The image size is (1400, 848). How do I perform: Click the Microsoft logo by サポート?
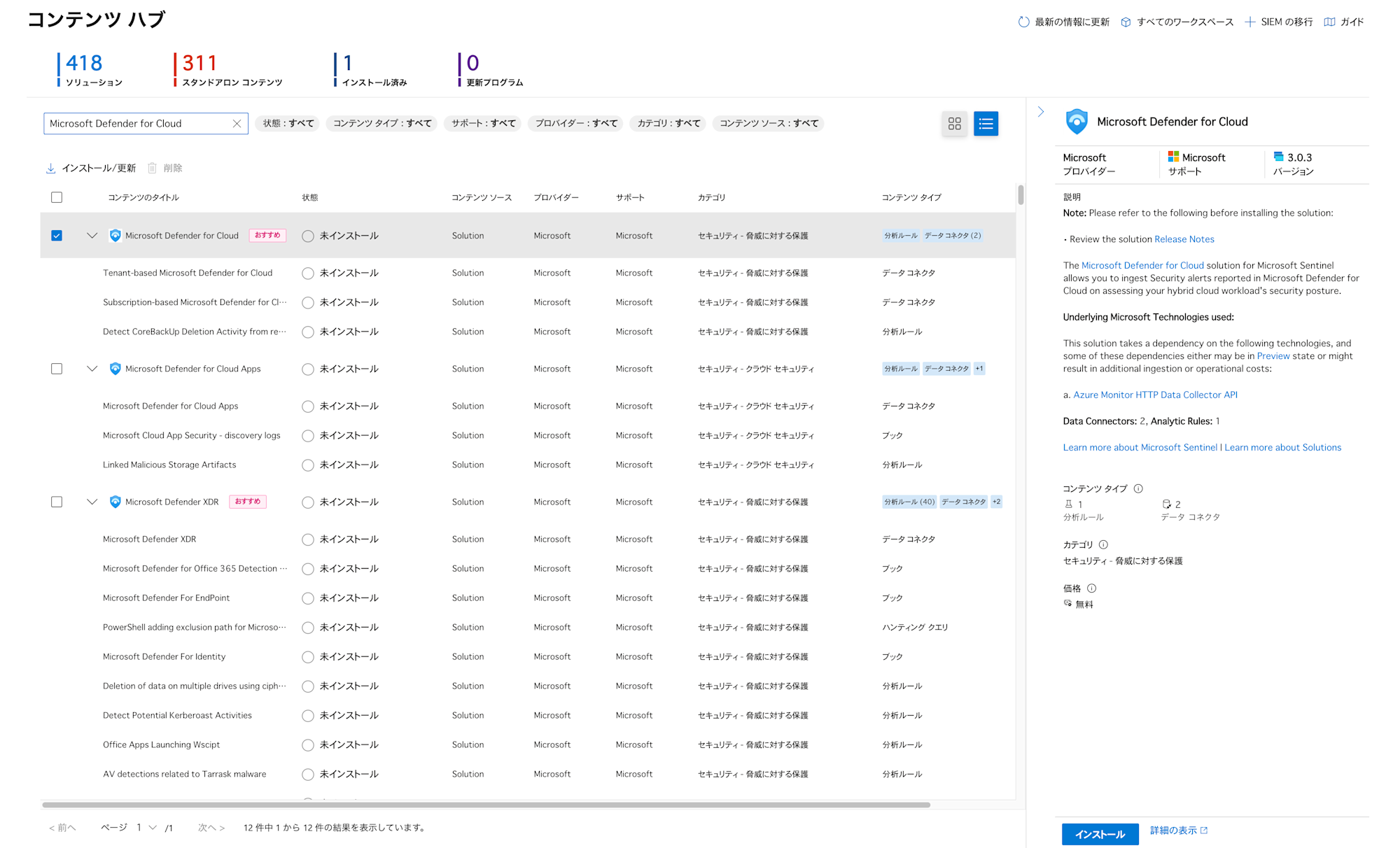tap(1173, 157)
